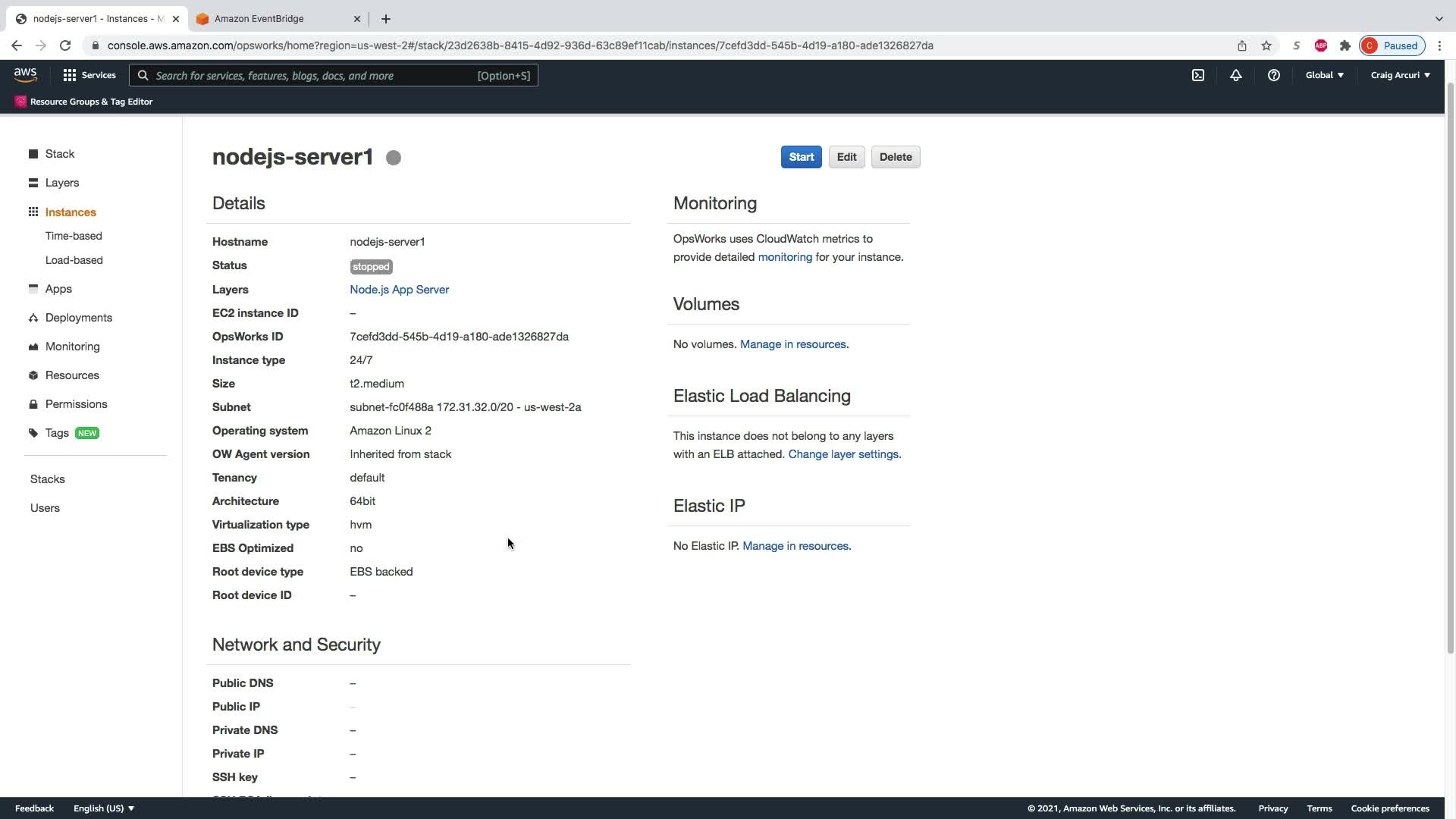Click the Edit instance button
This screenshot has width=1456, height=819.
tap(846, 157)
